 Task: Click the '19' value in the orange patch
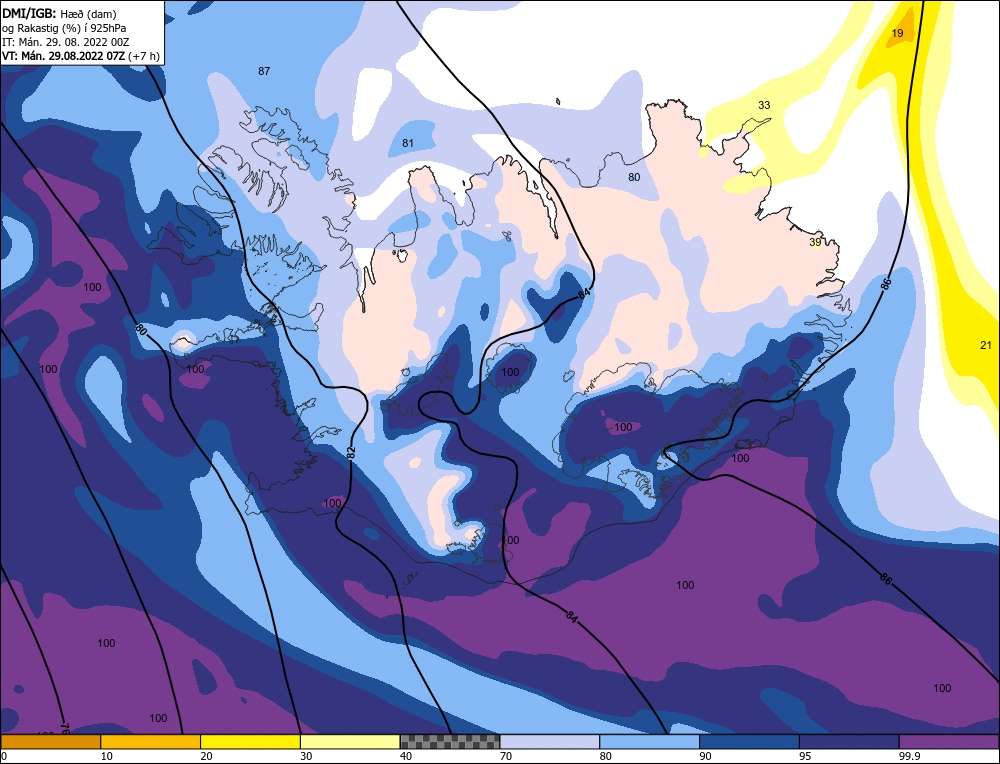pyautogui.click(x=897, y=33)
